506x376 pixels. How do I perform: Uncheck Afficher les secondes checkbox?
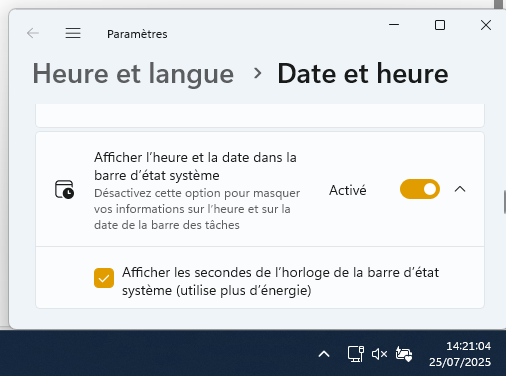click(104, 278)
